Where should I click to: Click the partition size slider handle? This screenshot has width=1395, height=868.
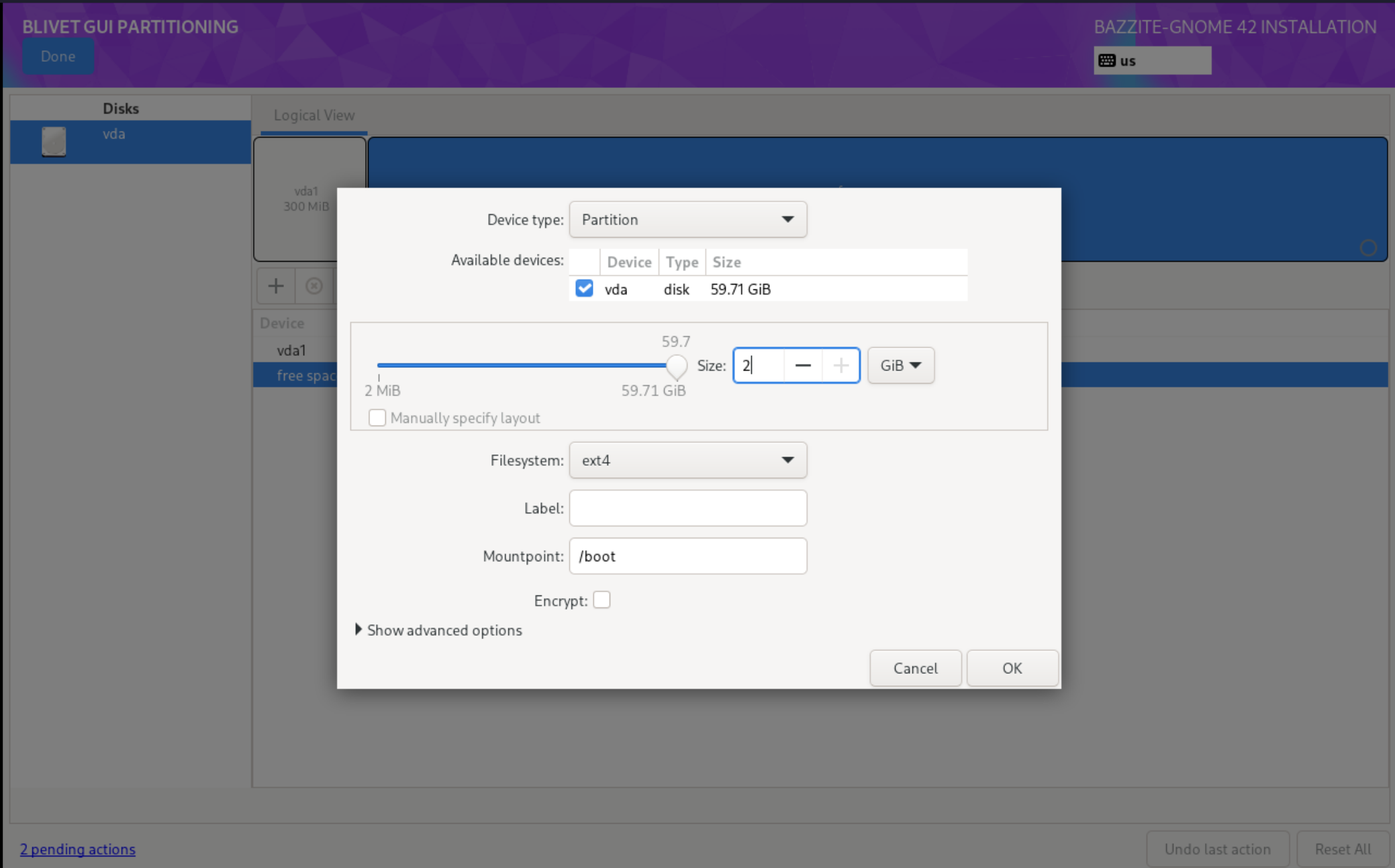tap(677, 366)
